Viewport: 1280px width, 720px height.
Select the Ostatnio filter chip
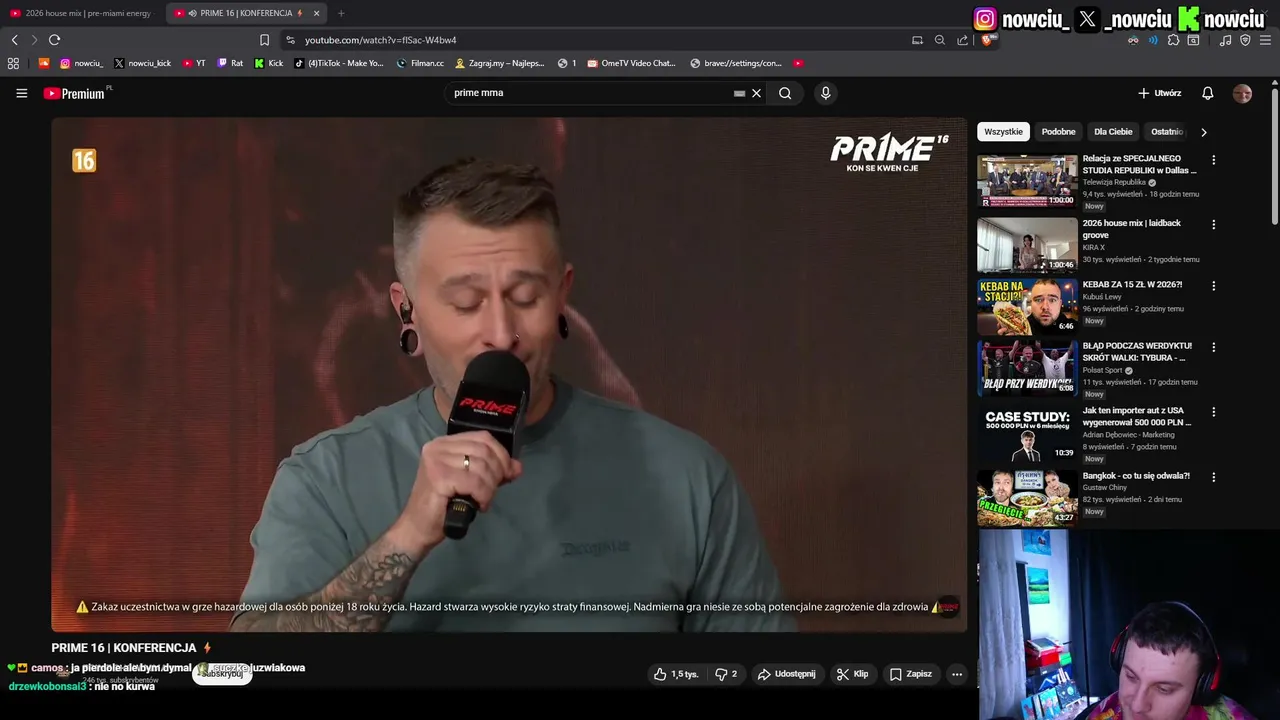tap(1166, 132)
